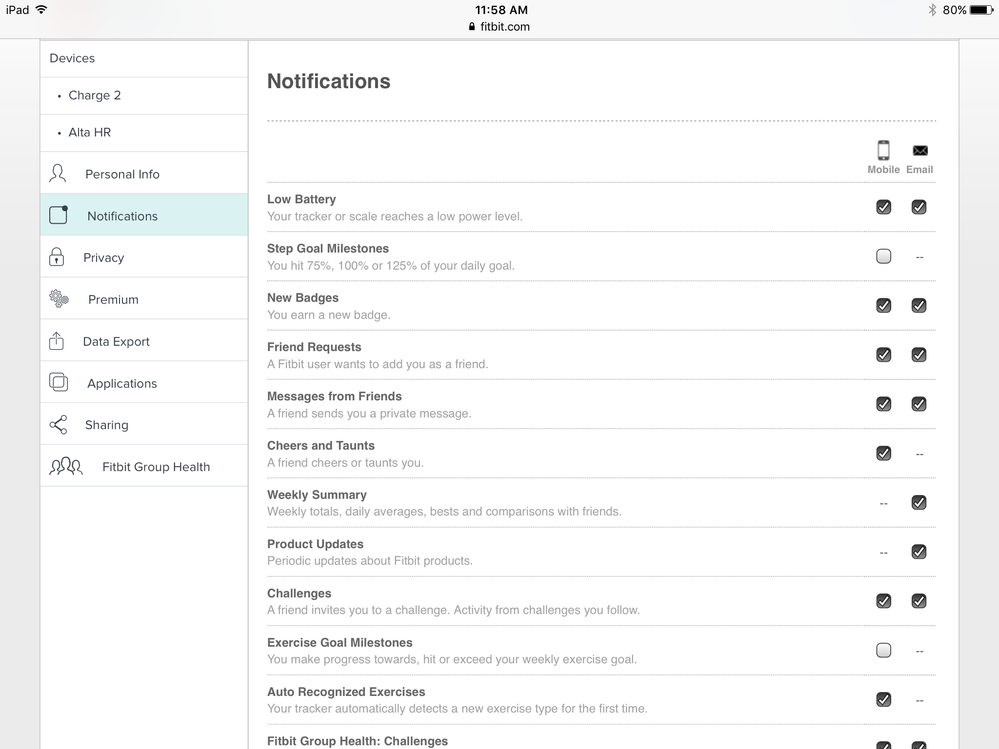Uncheck Low Battery mobile notification

(883, 207)
